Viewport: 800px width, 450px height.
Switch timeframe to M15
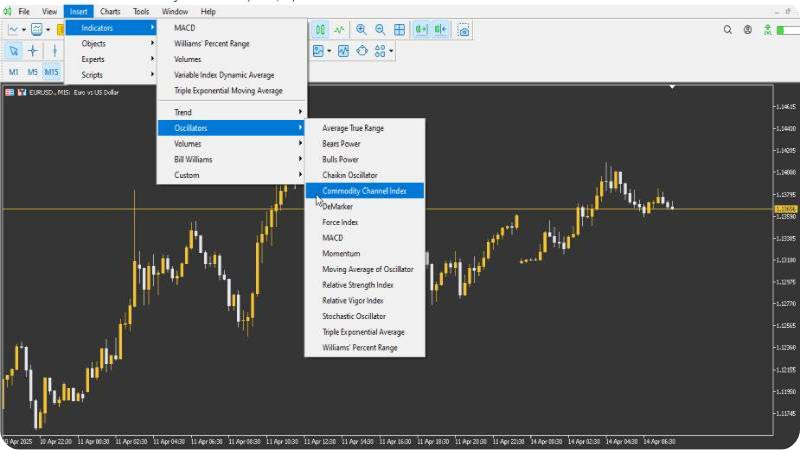click(x=52, y=72)
